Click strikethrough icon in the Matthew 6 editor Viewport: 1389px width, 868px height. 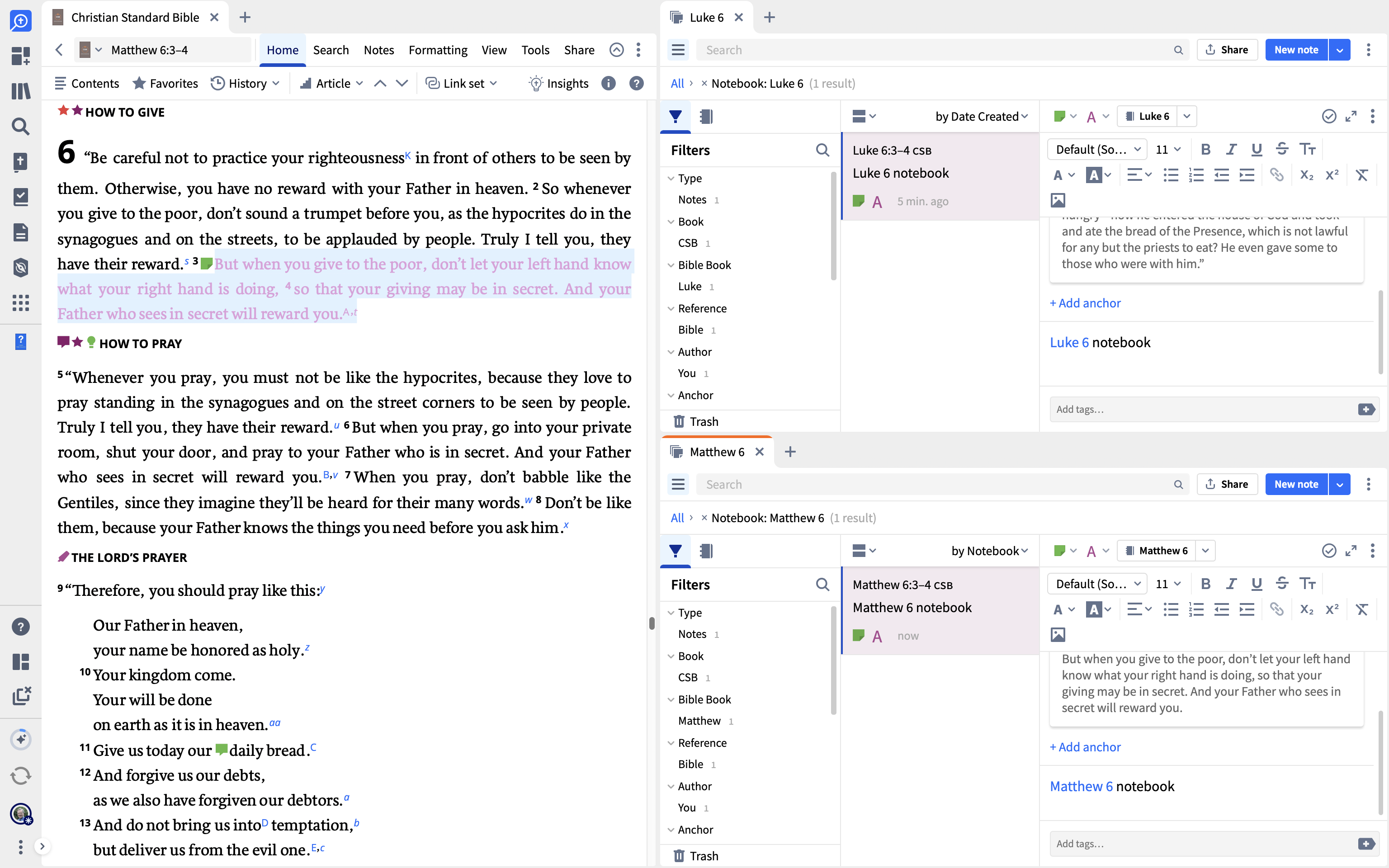pos(1282,584)
